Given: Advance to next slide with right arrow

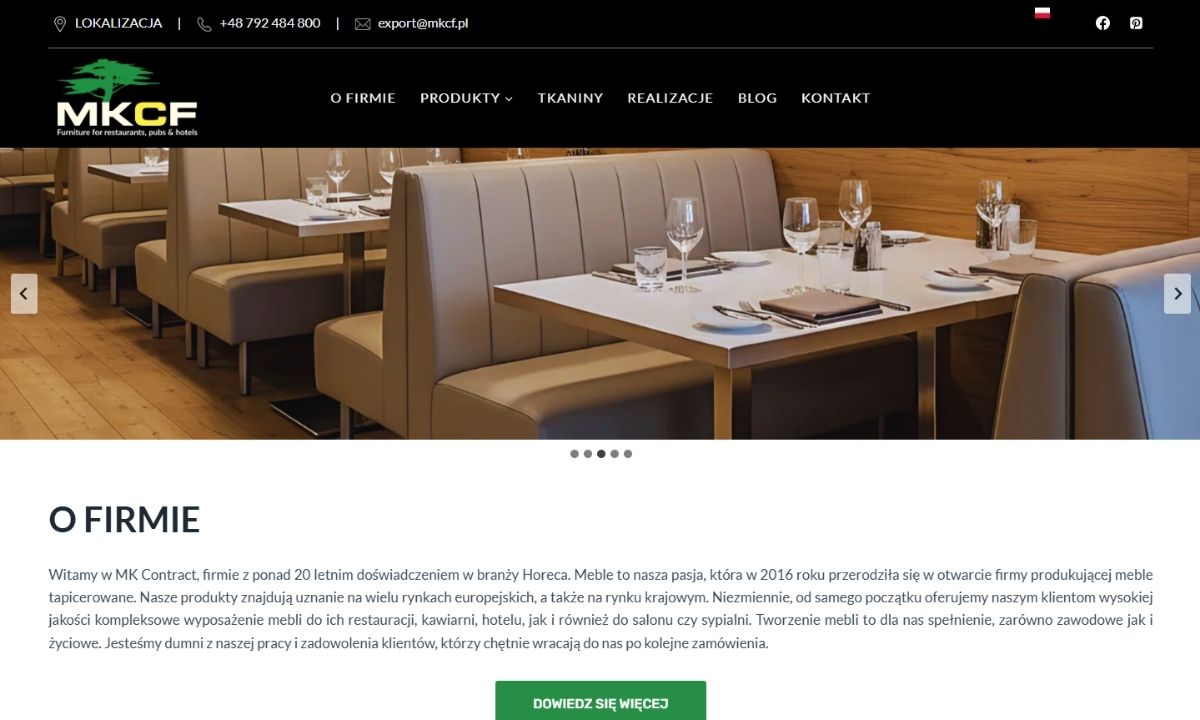Looking at the screenshot, I should tap(1177, 294).
